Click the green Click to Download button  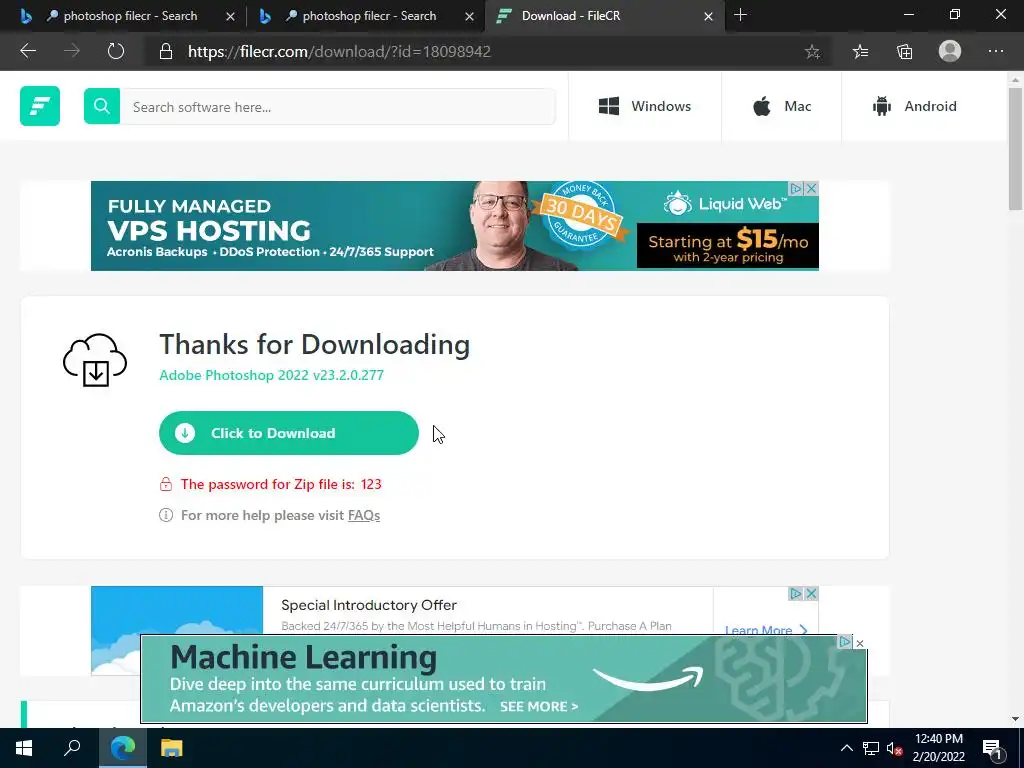[289, 433]
